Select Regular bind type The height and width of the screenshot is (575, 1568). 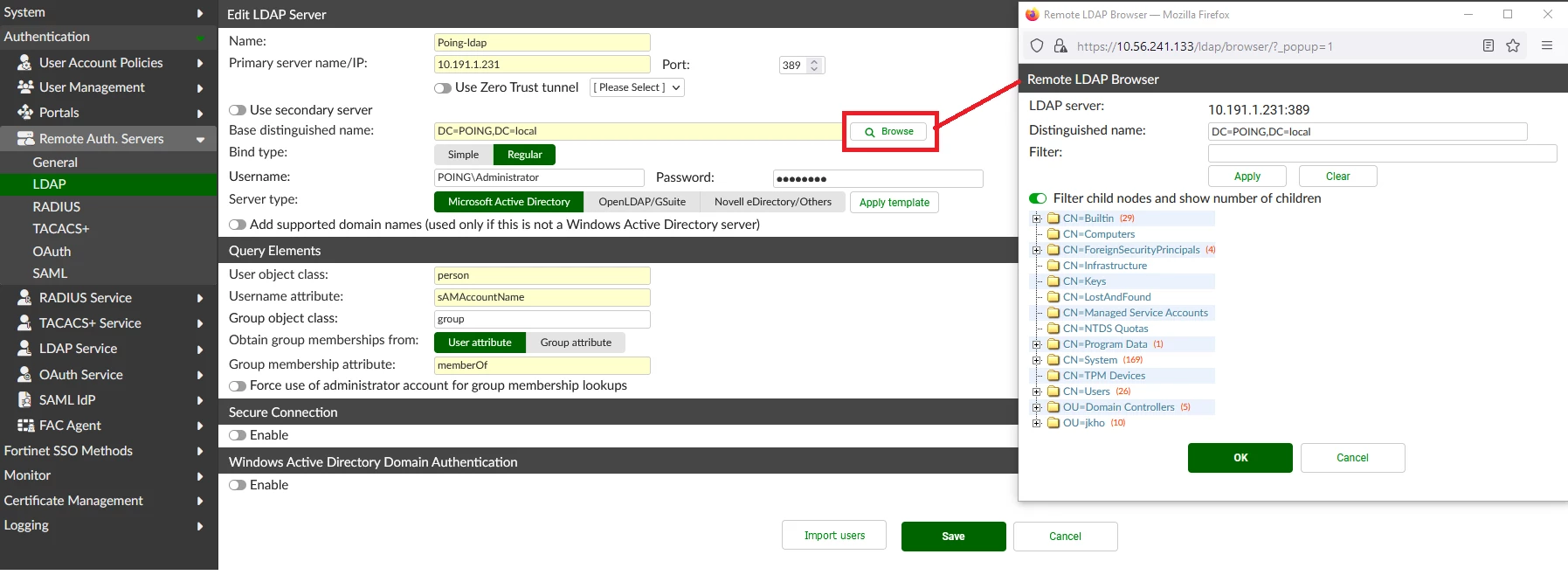click(x=525, y=155)
